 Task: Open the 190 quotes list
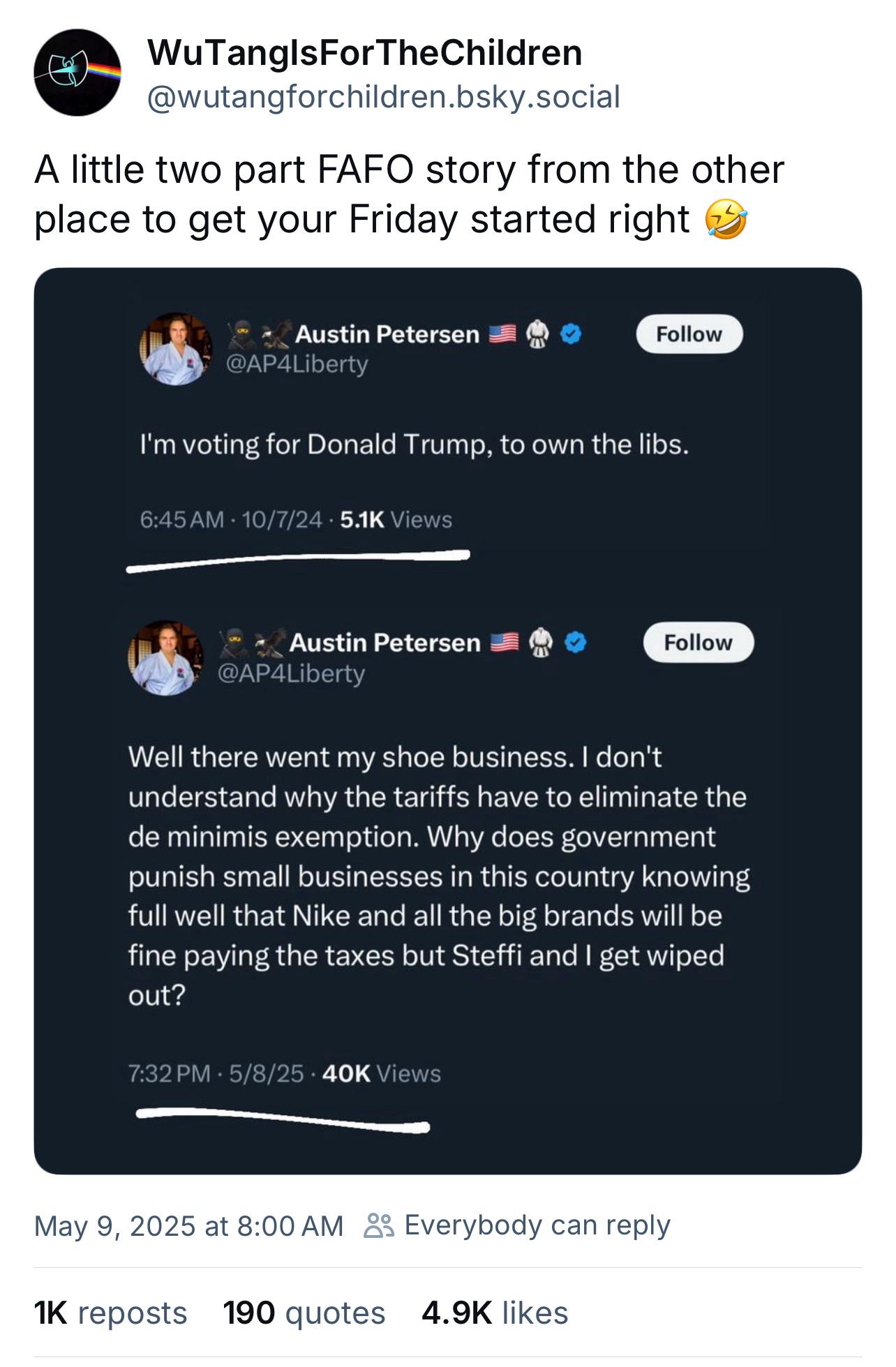304,1313
